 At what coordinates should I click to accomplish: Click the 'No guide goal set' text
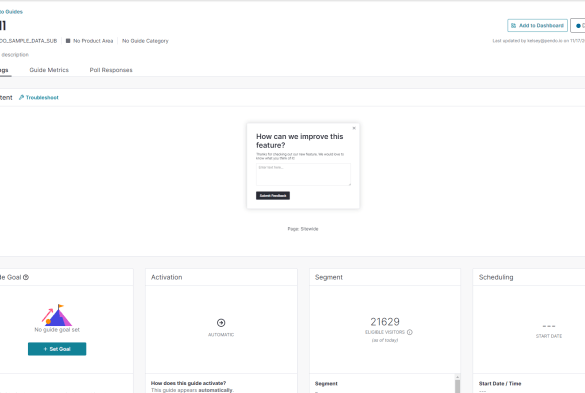[57, 330]
